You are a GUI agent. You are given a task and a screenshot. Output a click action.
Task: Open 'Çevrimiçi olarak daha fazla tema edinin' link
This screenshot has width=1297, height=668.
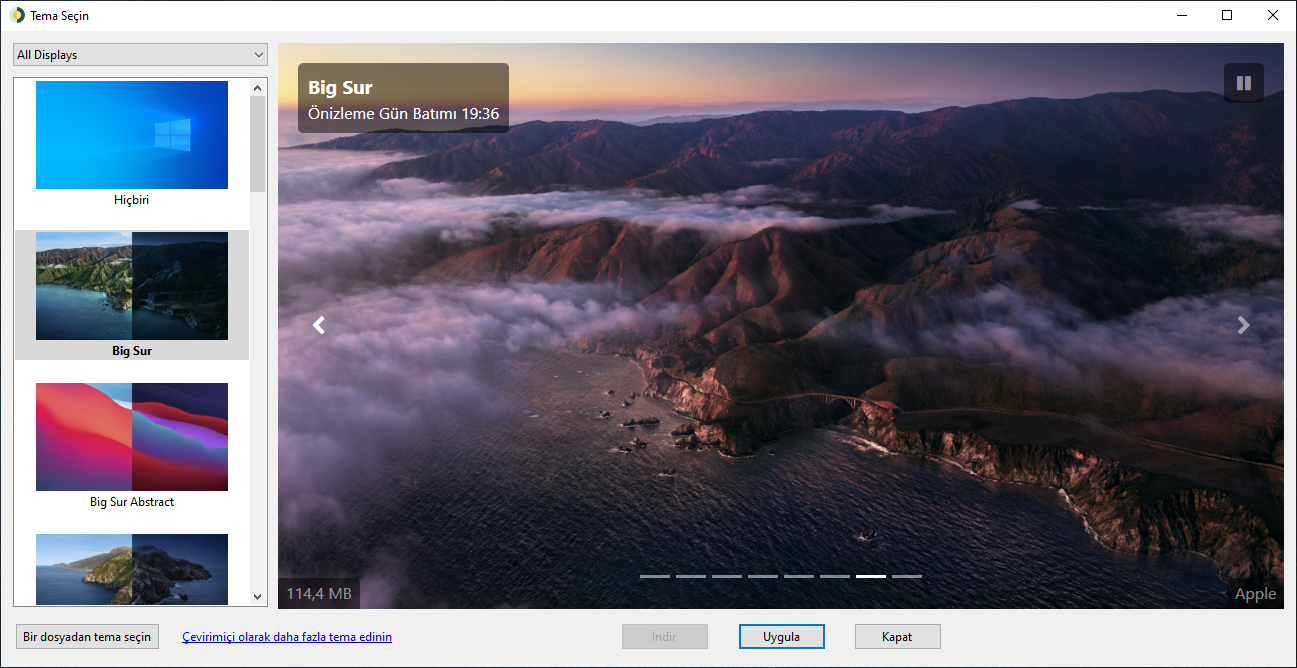coord(287,637)
